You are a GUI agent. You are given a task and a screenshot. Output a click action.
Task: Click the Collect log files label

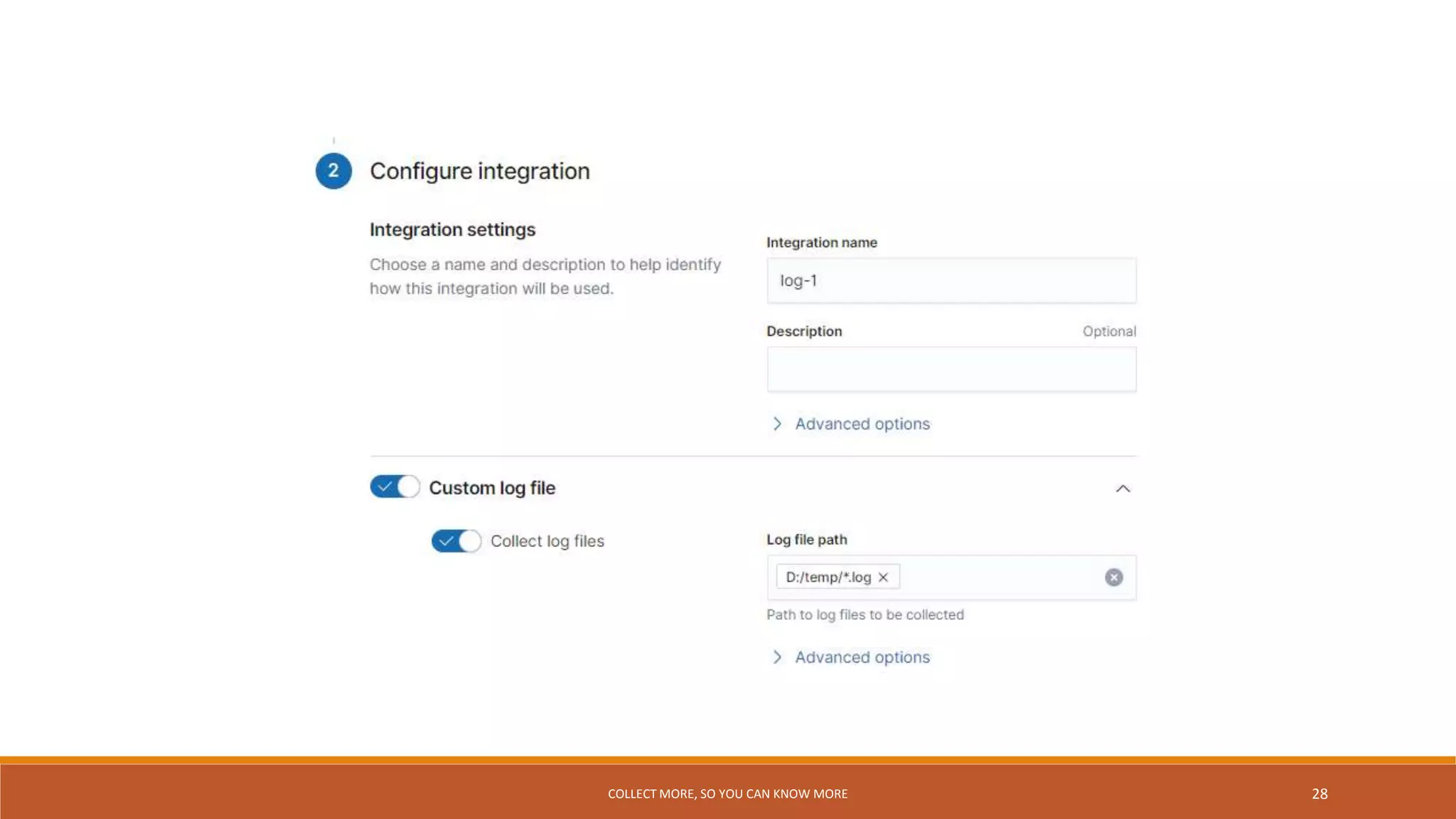point(547,541)
